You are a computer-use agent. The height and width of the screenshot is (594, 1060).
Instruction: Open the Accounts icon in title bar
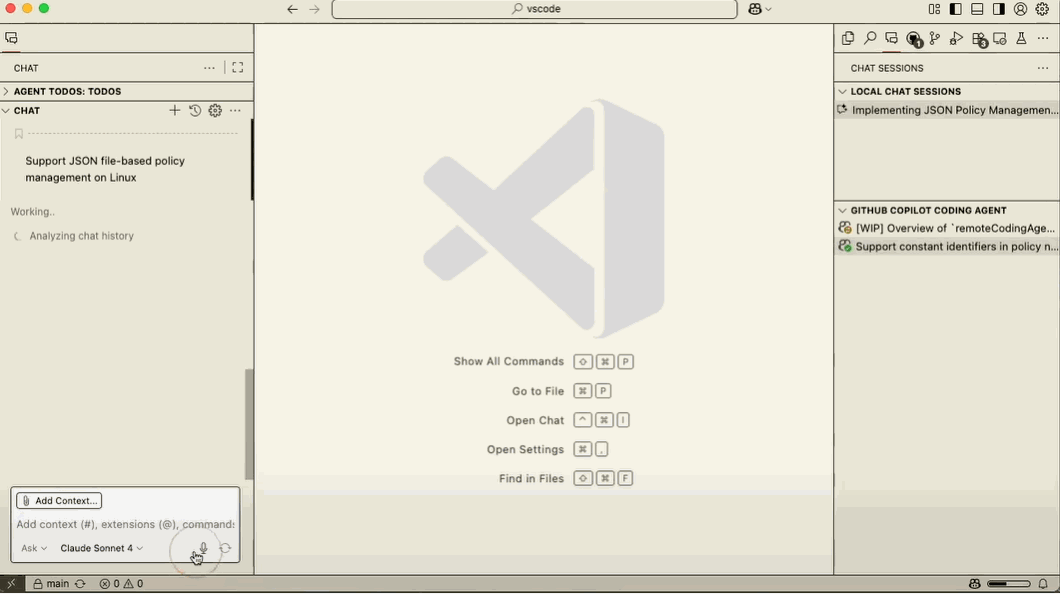pyautogui.click(x=1020, y=9)
